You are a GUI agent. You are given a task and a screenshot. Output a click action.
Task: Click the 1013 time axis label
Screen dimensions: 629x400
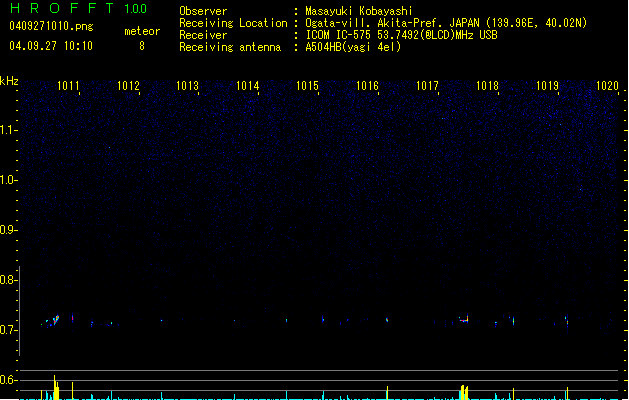(188, 86)
